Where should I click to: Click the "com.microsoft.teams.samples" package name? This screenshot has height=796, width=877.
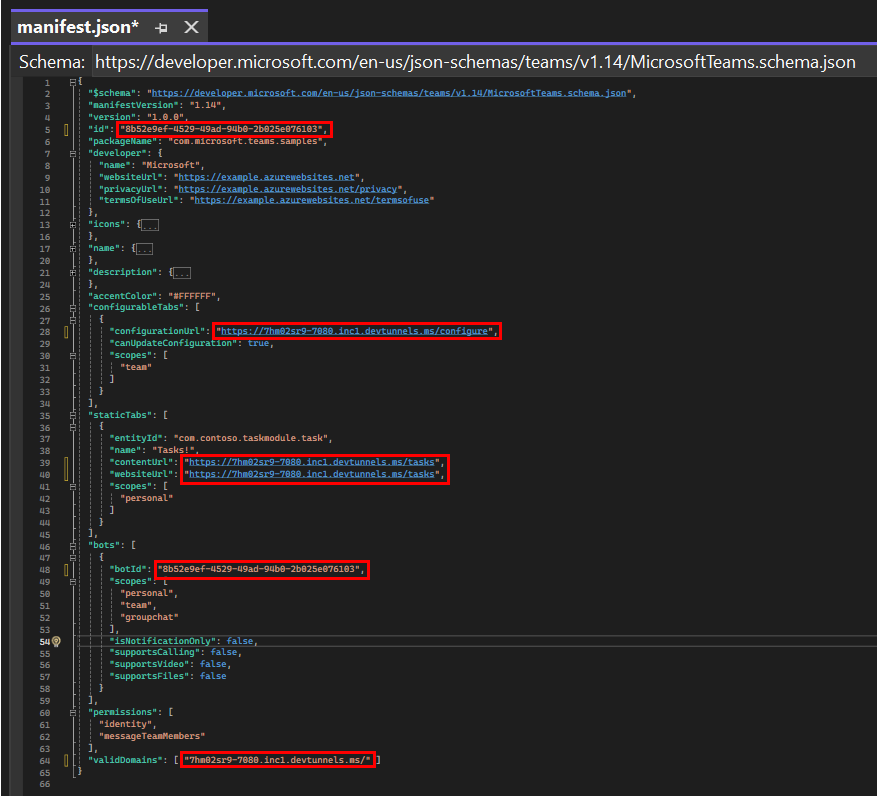click(x=246, y=141)
